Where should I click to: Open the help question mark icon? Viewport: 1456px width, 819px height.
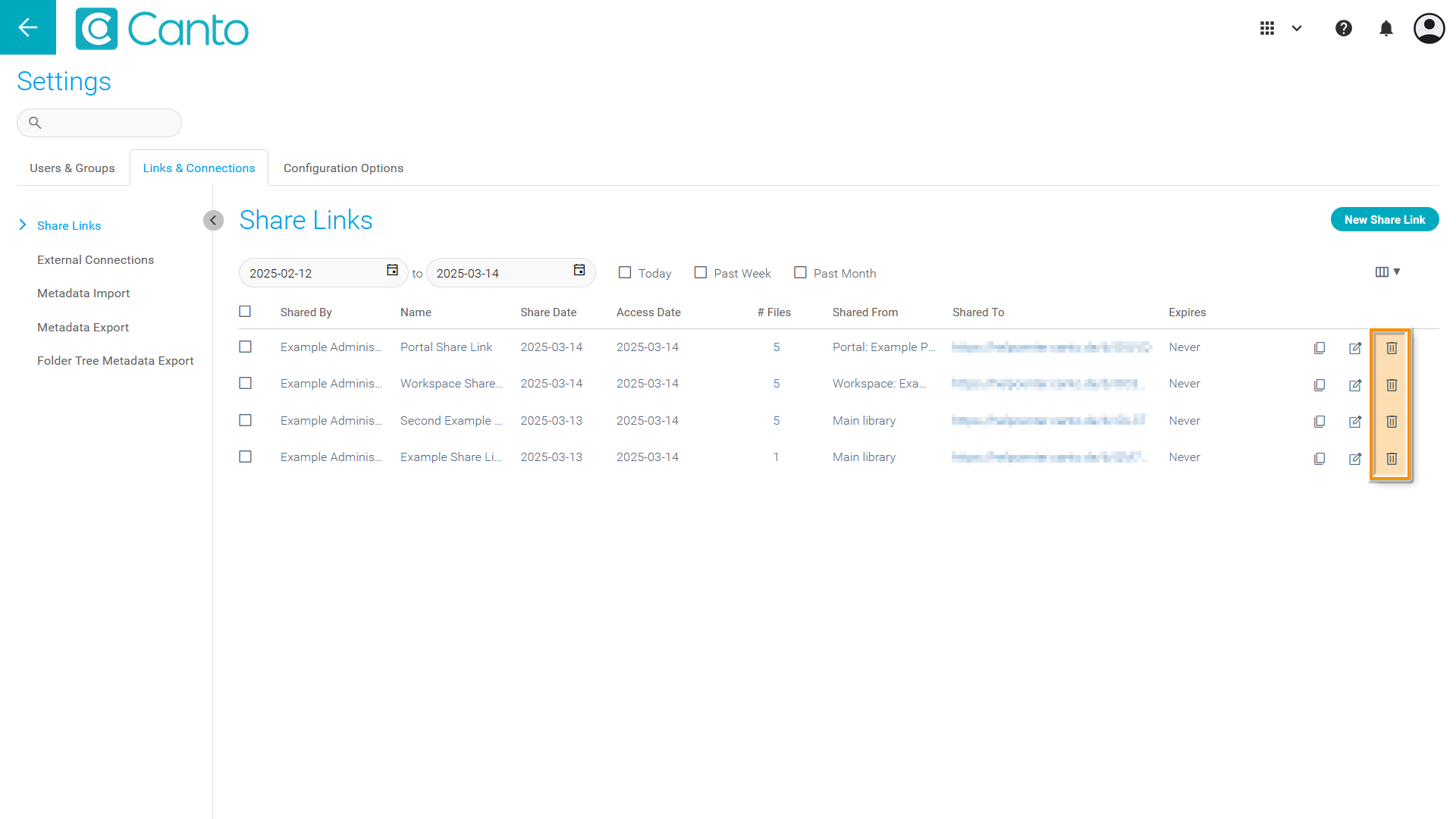tap(1344, 29)
